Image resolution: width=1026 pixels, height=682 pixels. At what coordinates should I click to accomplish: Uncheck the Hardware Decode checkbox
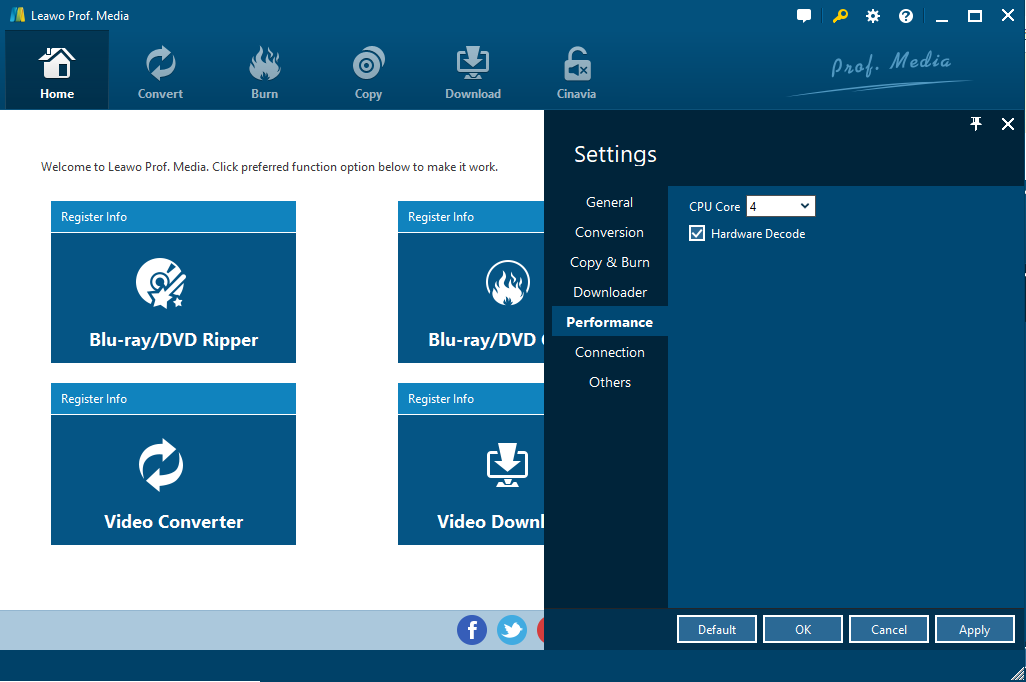698,233
